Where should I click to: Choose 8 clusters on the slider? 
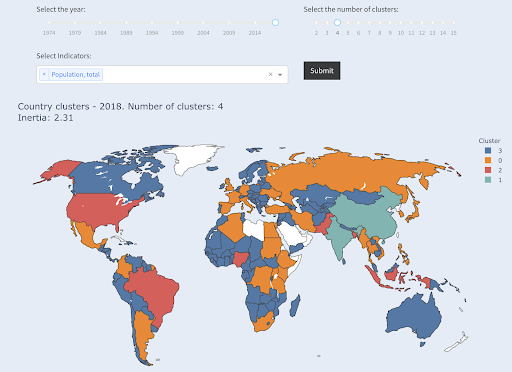click(379, 23)
